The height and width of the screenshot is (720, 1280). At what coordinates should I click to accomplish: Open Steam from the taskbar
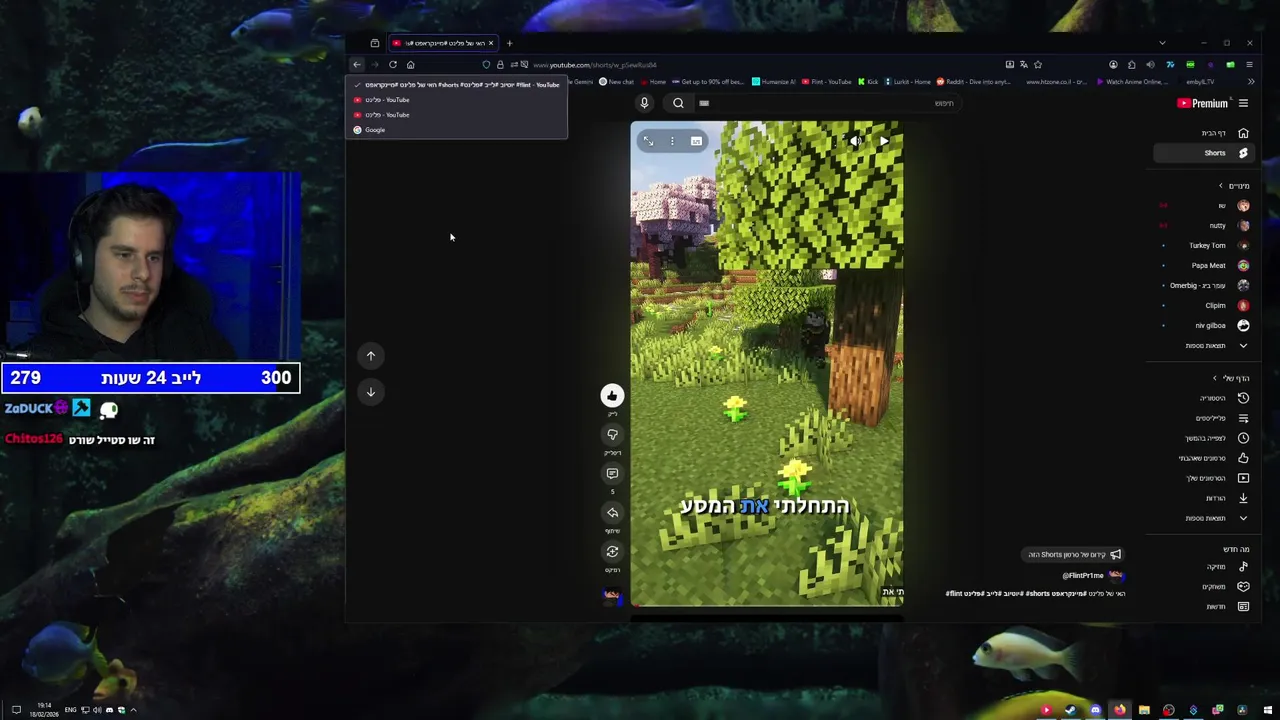pos(1070,710)
